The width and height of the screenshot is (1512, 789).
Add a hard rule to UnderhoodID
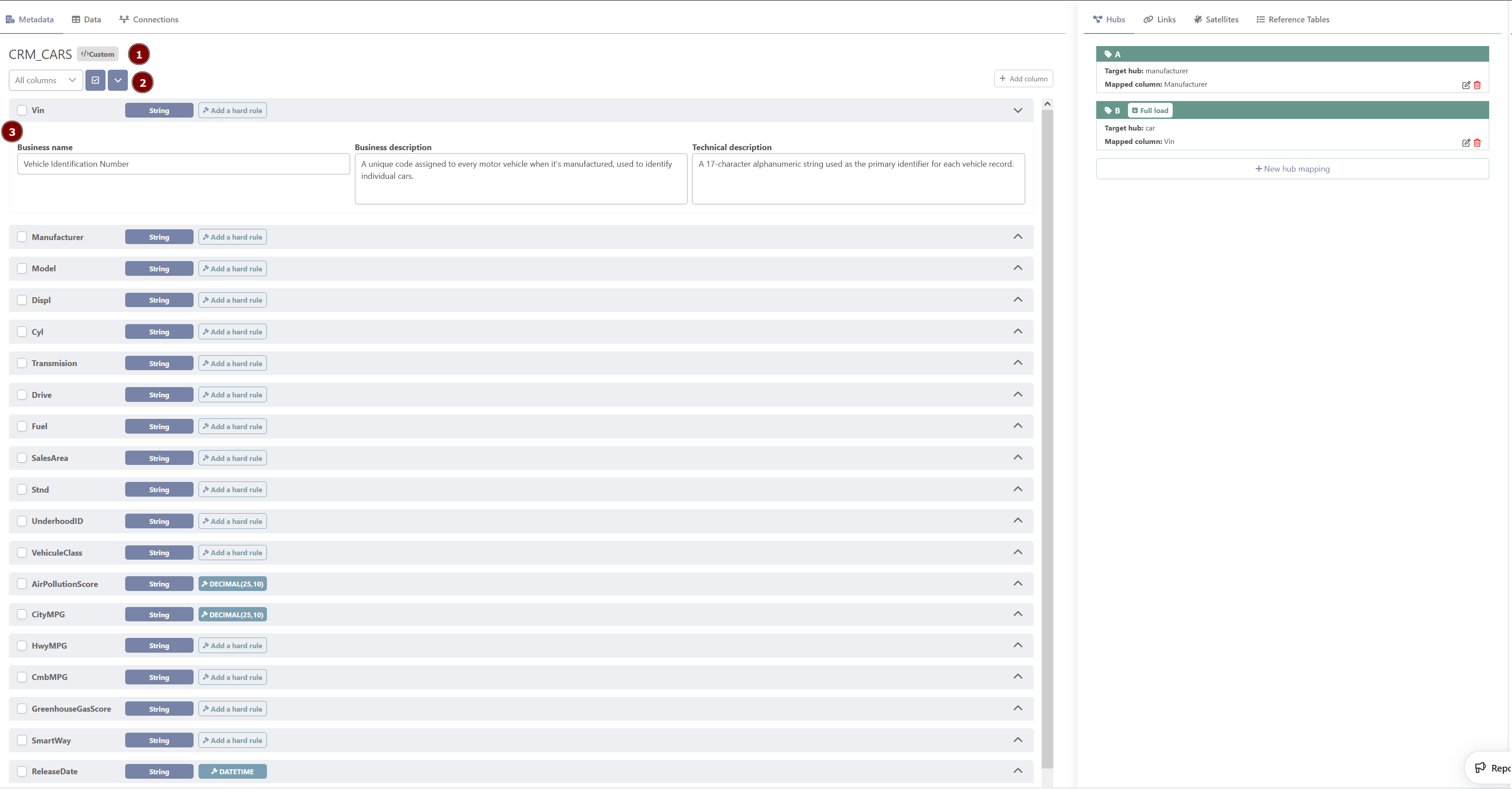(x=232, y=521)
